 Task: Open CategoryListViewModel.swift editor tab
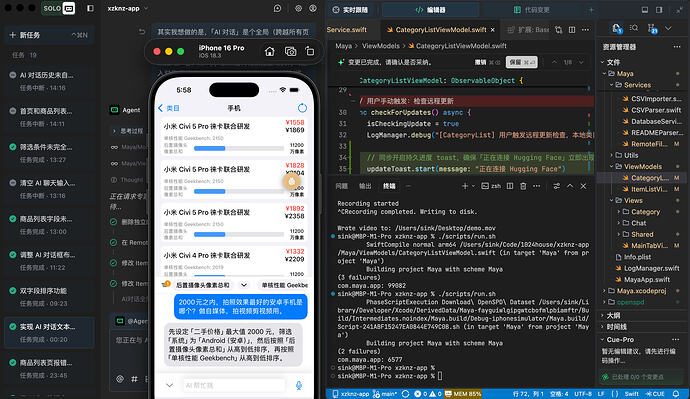point(440,29)
